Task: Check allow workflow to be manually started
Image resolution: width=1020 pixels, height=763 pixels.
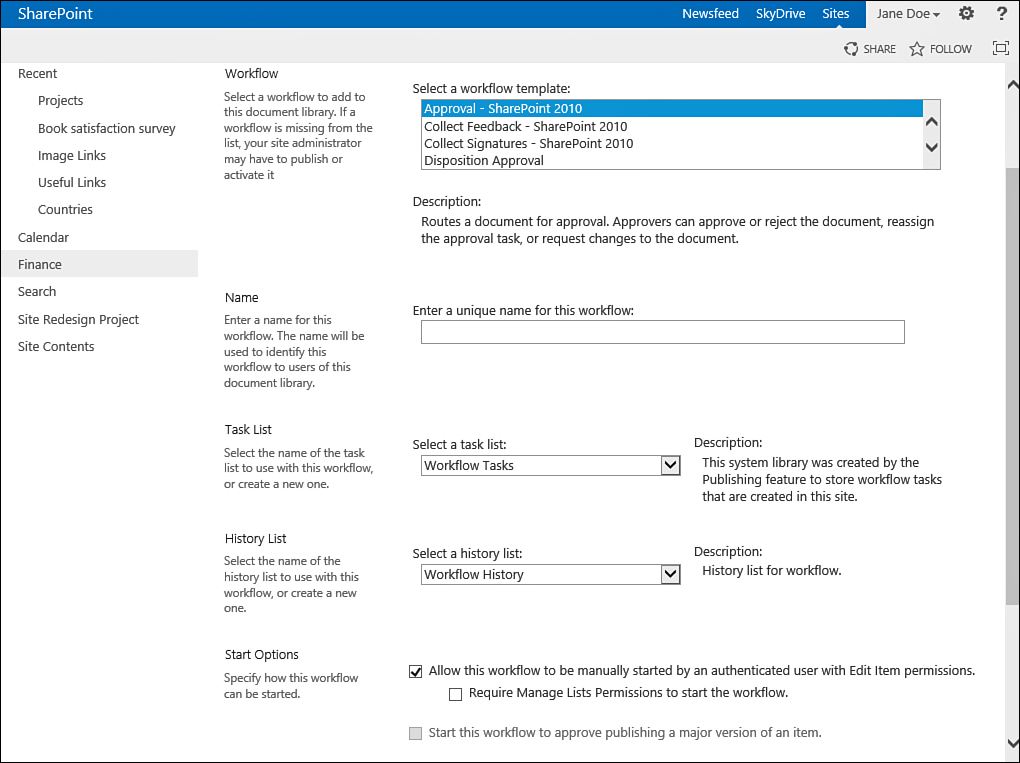Action: coord(416,671)
